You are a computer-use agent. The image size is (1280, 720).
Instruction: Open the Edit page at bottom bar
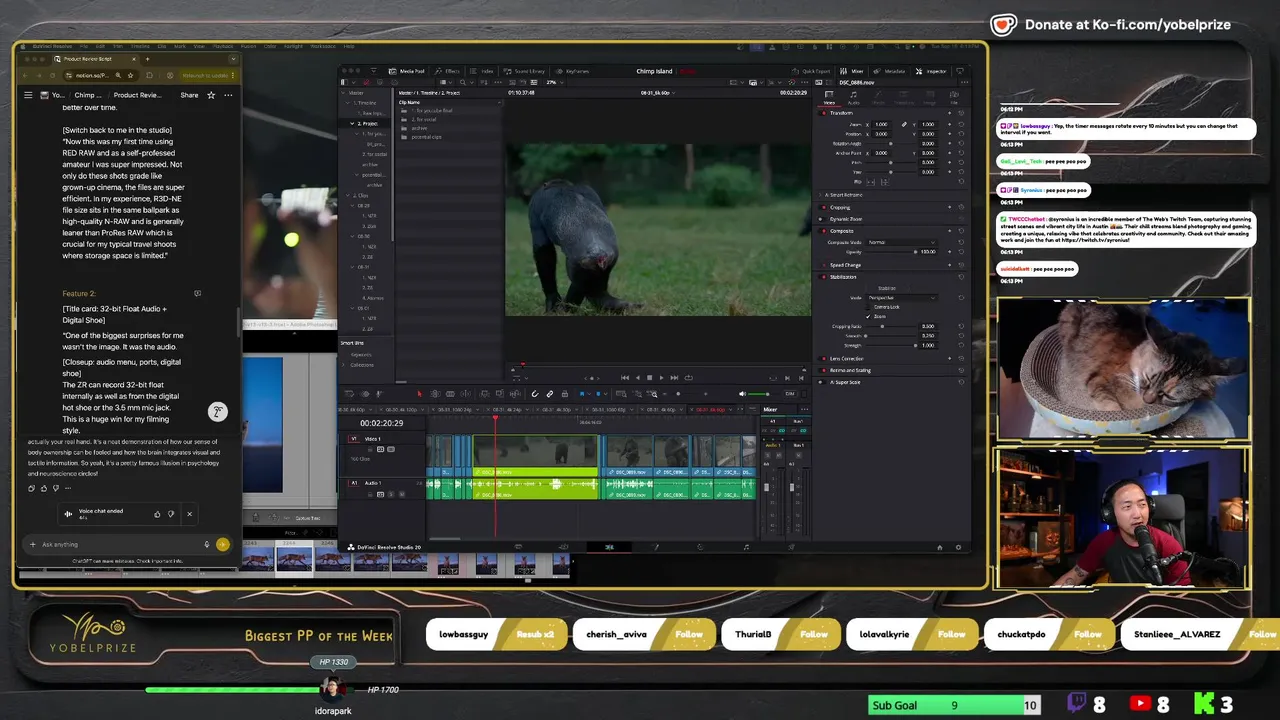(609, 547)
